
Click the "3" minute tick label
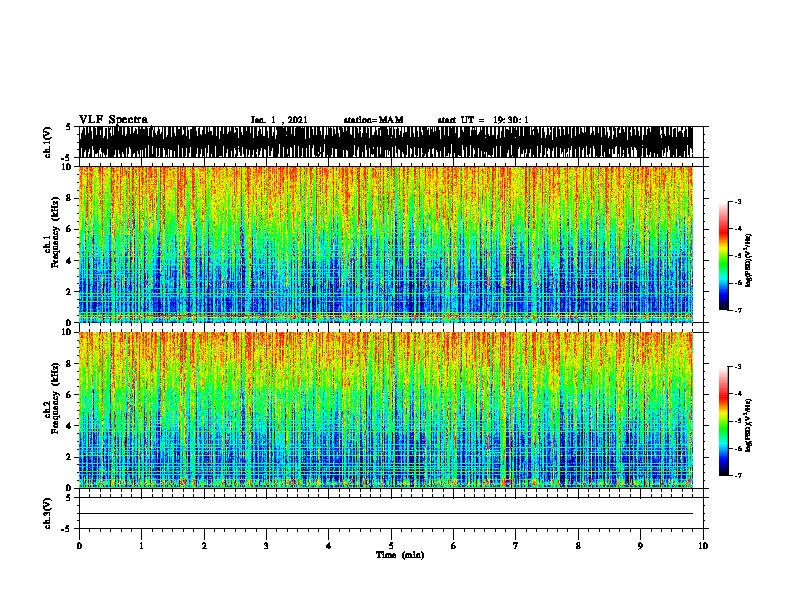tap(266, 546)
